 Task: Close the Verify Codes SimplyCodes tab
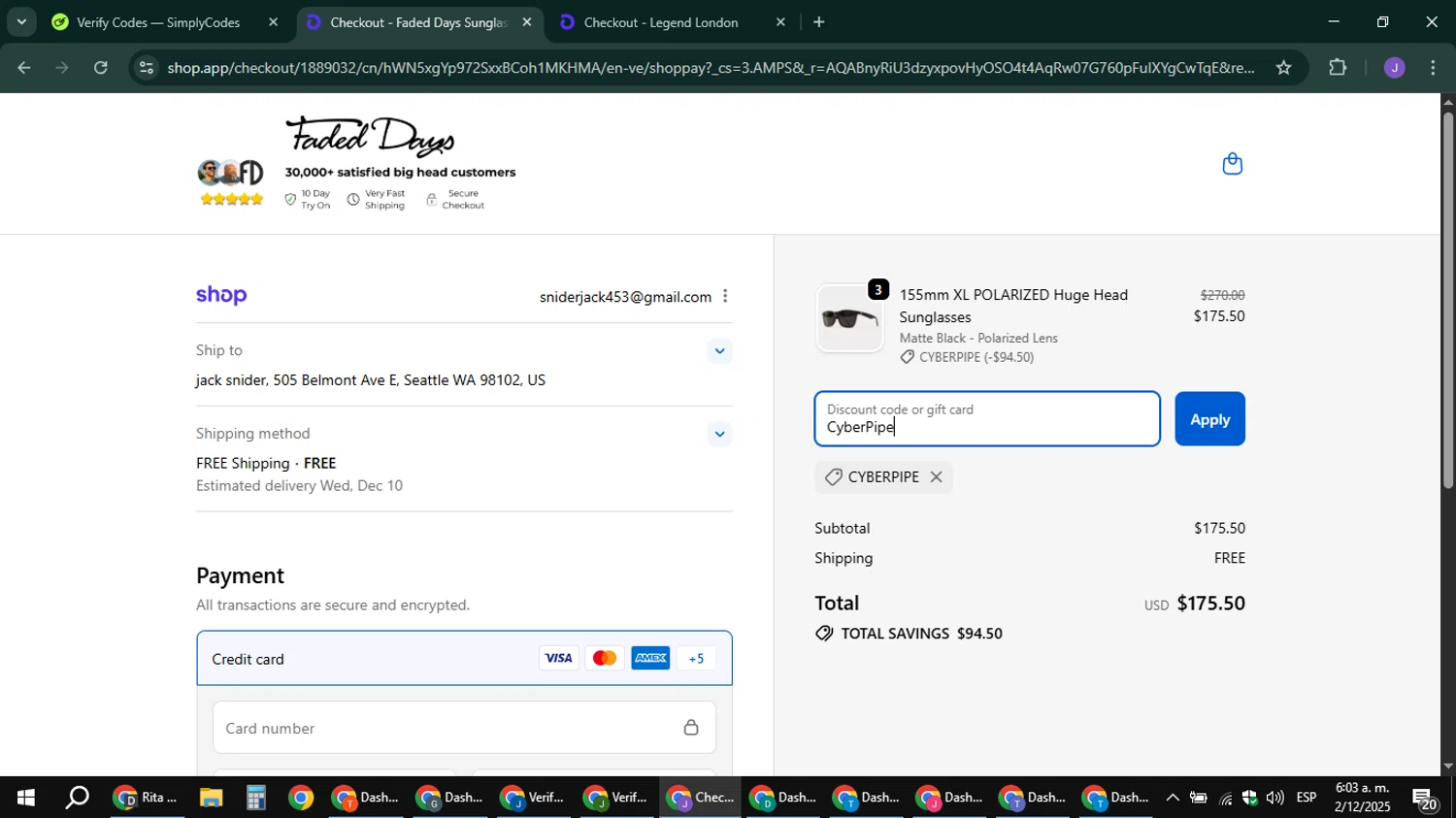point(273,22)
